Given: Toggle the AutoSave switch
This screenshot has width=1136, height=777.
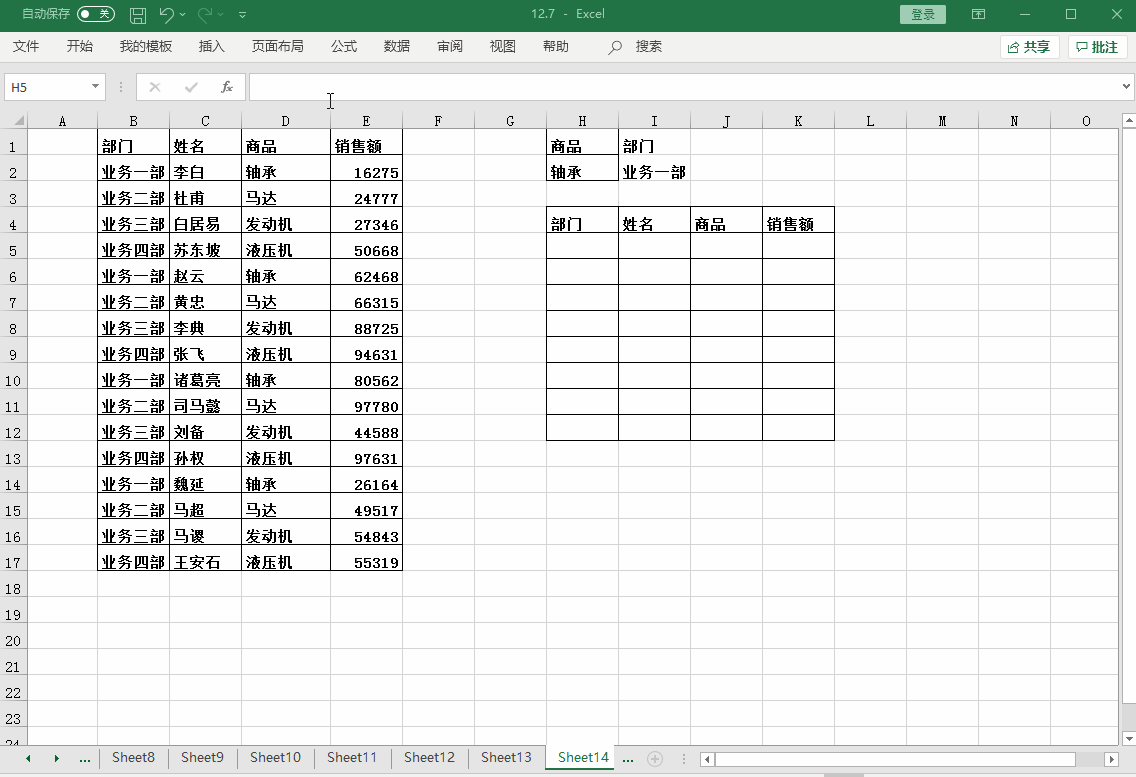Looking at the screenshot, I should pyautogui.click(x=96, y=14).
